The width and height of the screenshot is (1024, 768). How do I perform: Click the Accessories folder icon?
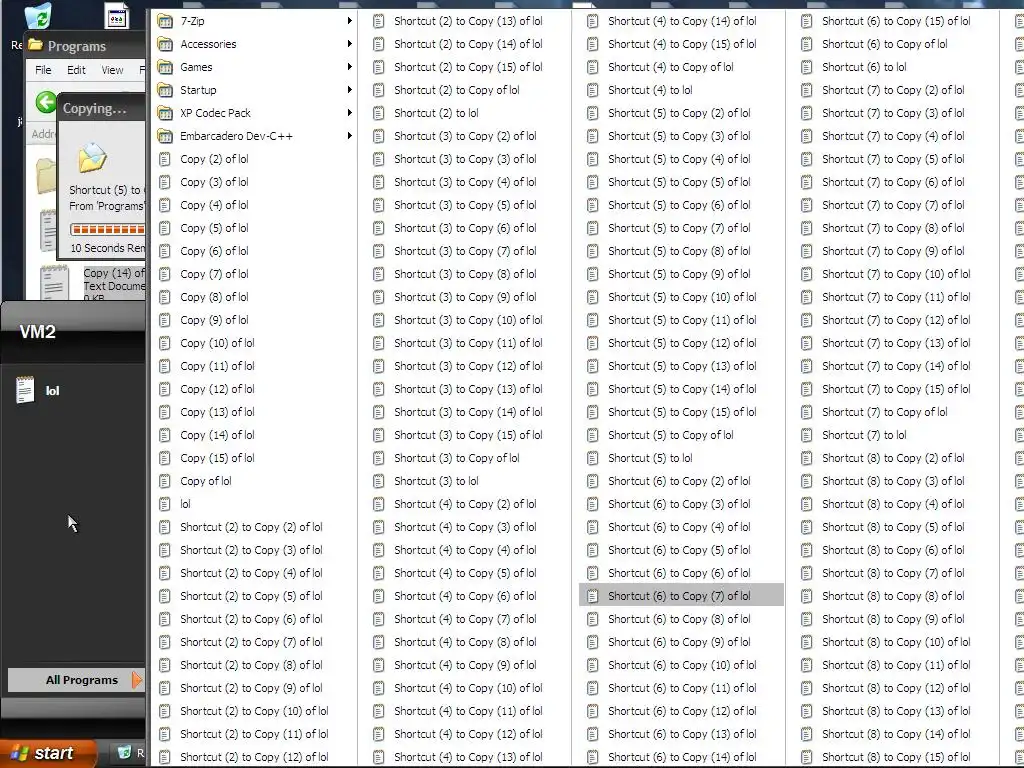165,44
